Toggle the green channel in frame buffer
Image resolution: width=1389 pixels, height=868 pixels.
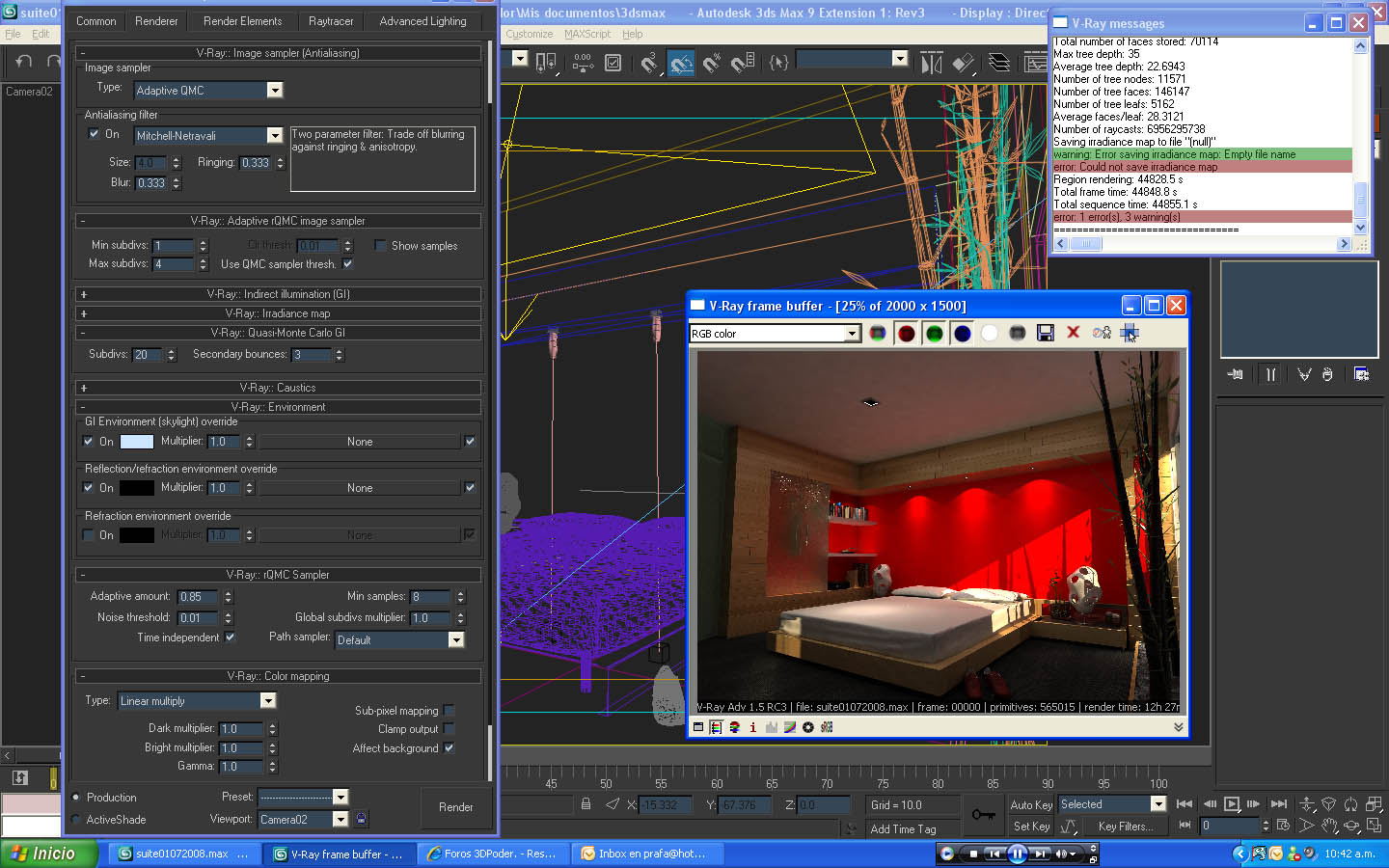tap(934, 333)
